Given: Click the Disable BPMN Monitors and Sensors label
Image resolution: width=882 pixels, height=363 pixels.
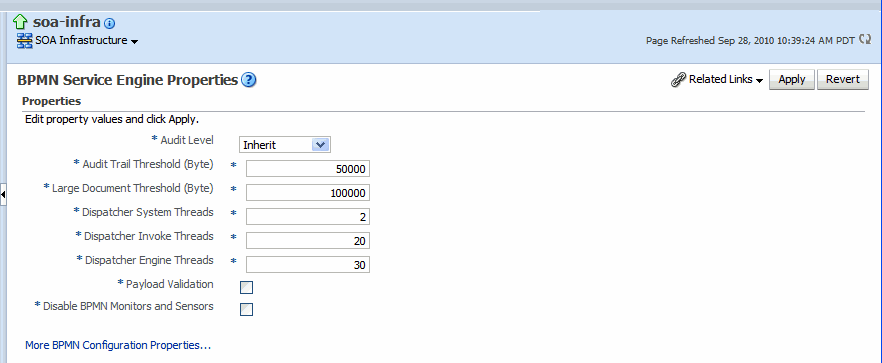Looking at the screenshot, I should coord(128,306).
